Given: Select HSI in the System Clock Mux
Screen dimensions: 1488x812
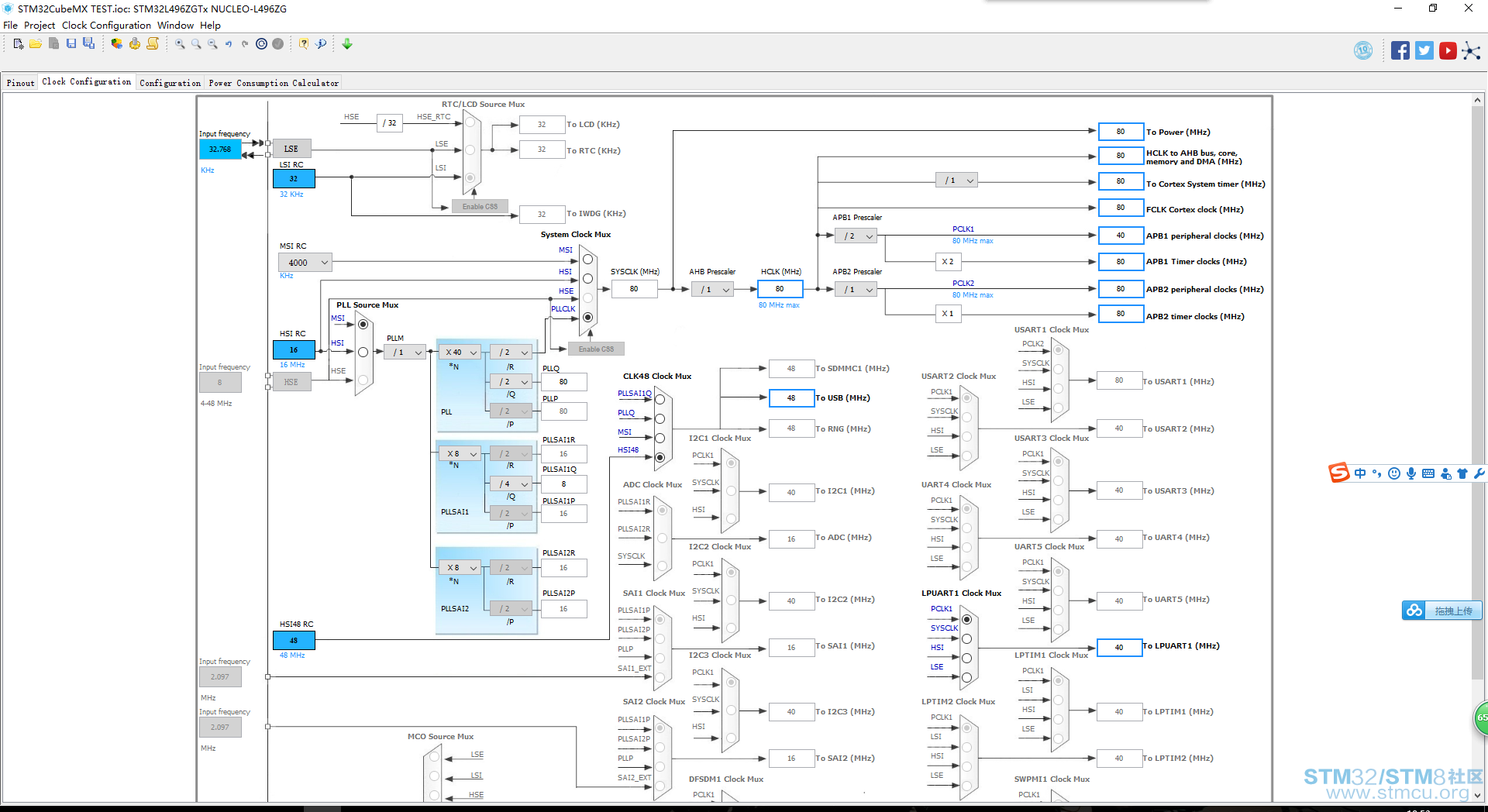Looking at the screenshot, I should pyautogui.click(x=587, y=279).
